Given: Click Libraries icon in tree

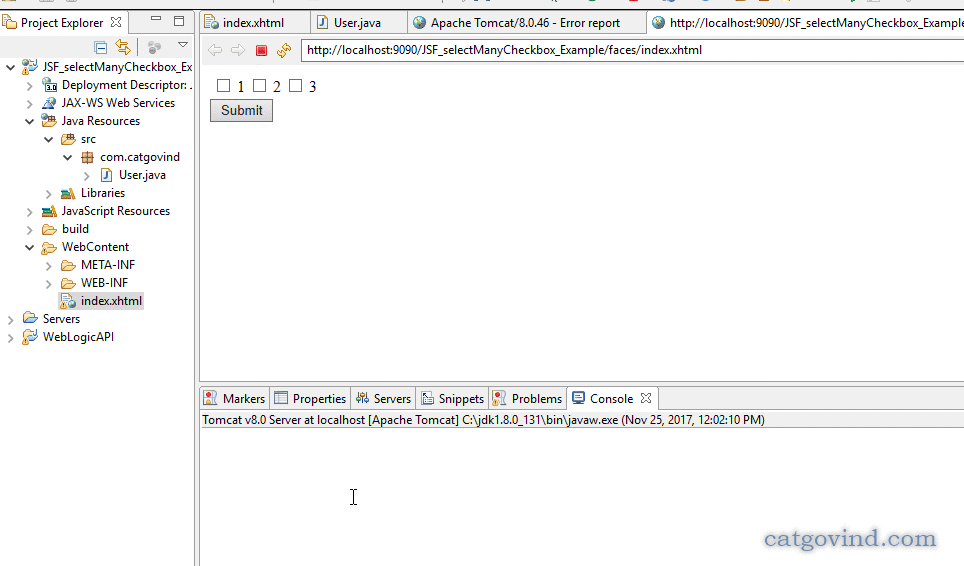Looking at the screenshot, I should coord(68,194).
